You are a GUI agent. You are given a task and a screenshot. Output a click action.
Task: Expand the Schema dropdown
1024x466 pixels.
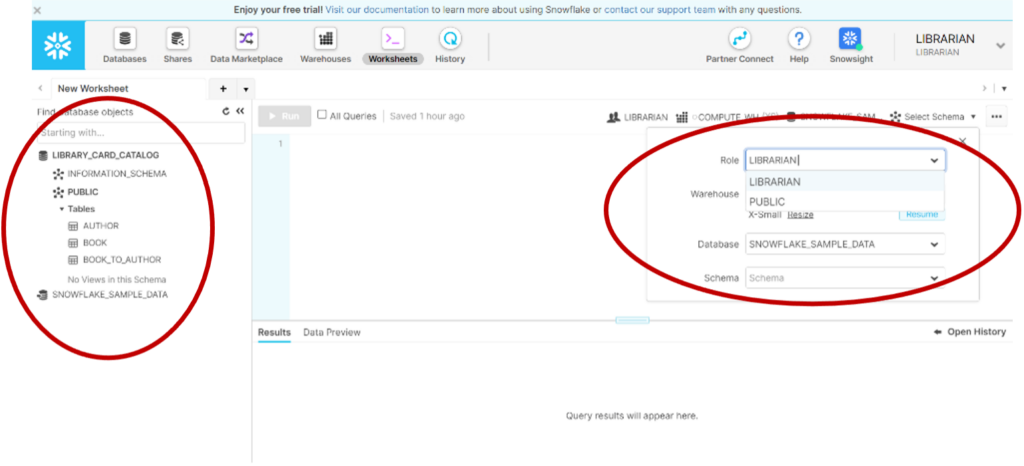click(845, 278)
